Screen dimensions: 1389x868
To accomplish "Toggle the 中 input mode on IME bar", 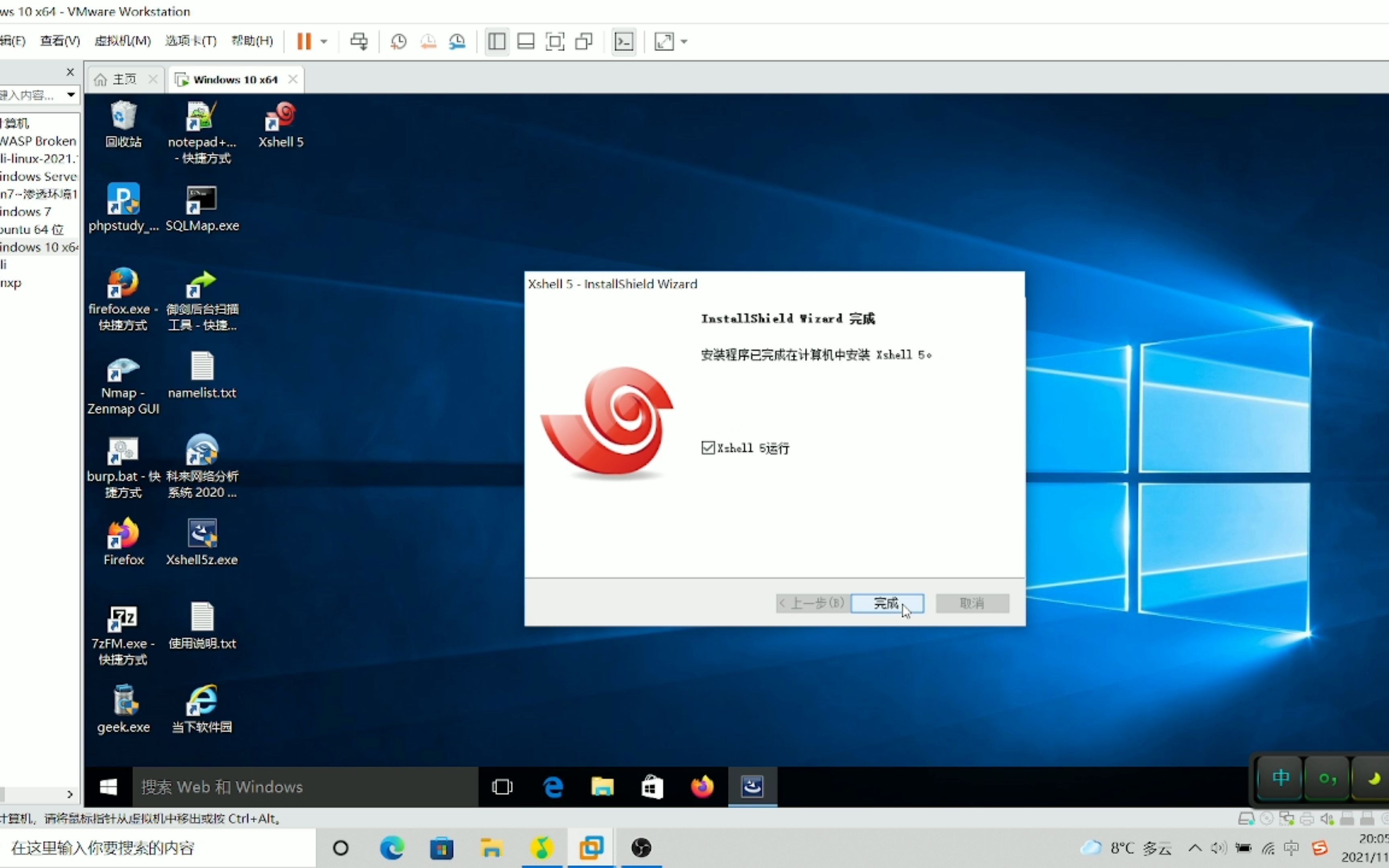I will click(x=1280, y=778).
